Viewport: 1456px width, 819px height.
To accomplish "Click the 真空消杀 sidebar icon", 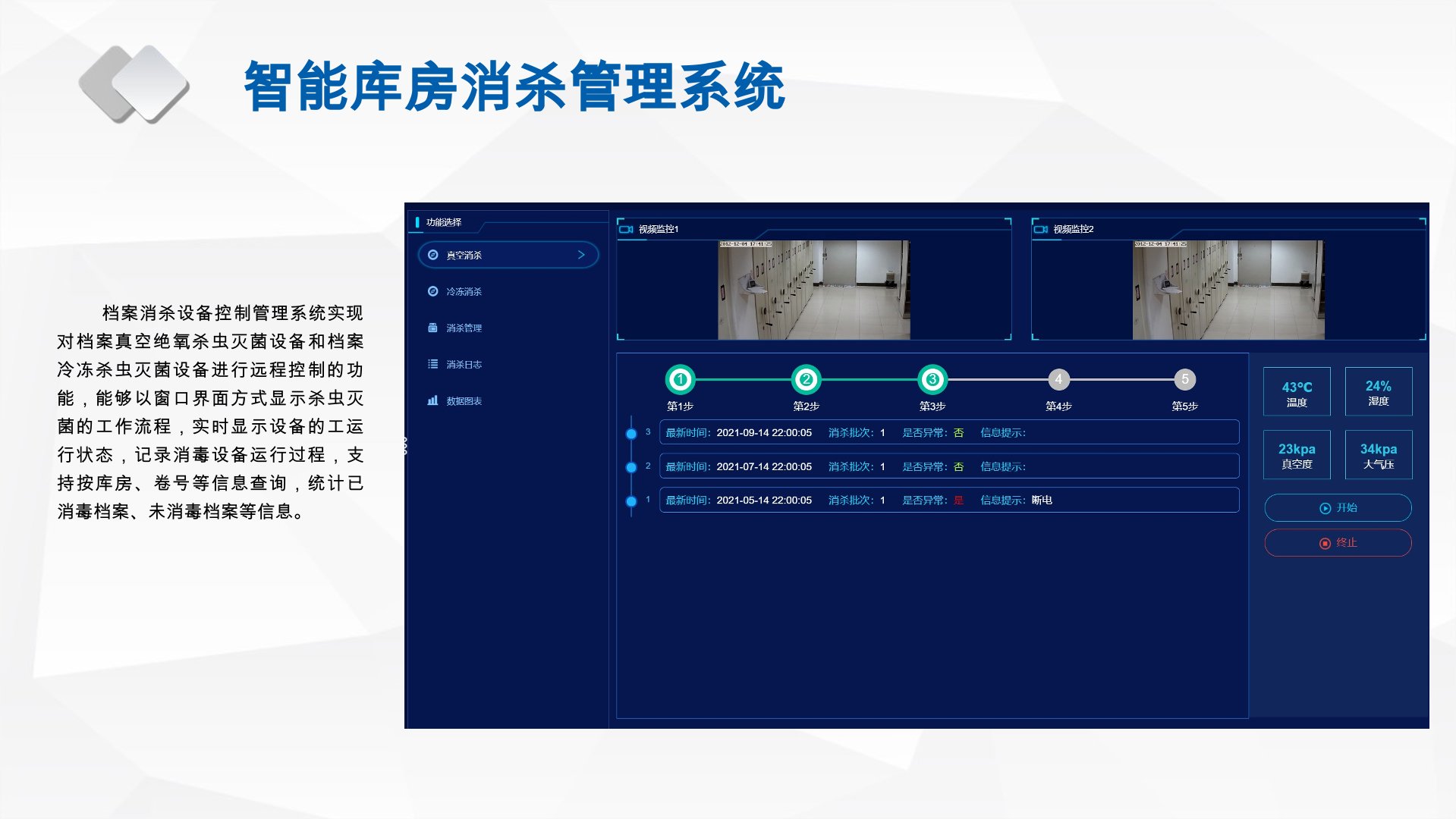I will [432, 255].
